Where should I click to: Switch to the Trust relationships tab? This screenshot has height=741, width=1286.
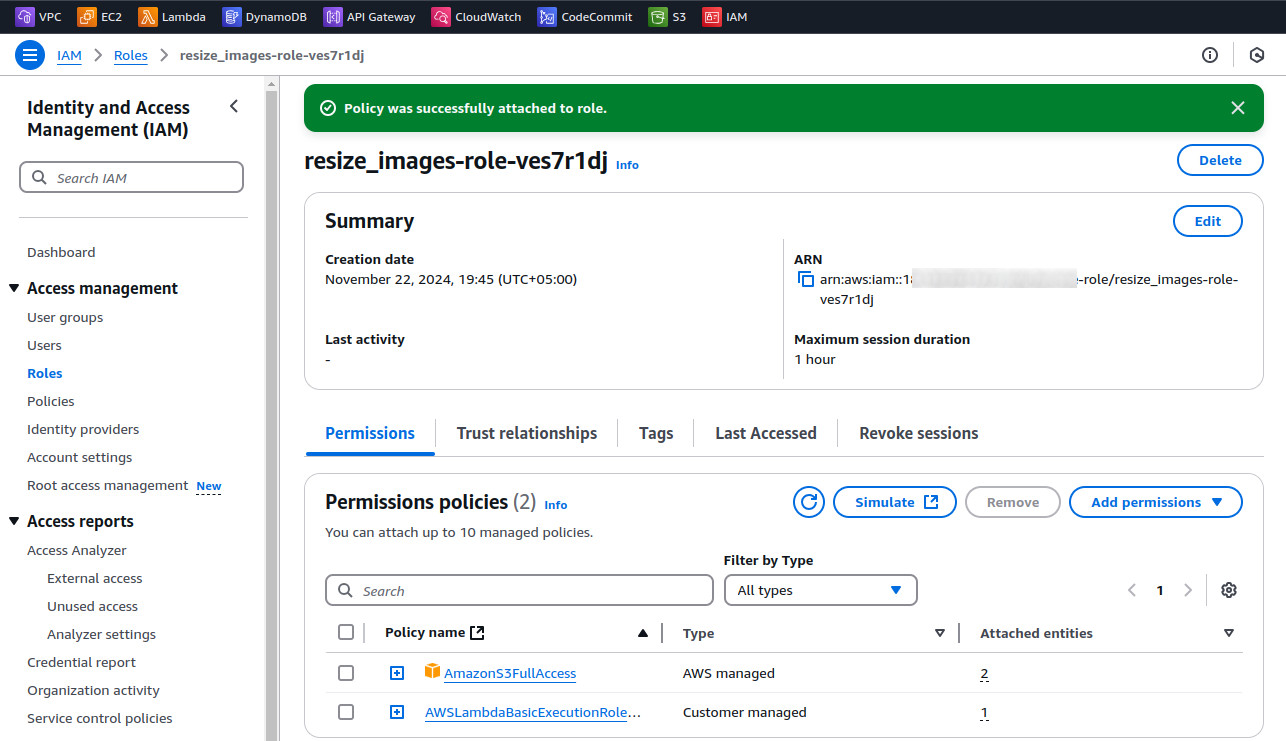(527, 433)
